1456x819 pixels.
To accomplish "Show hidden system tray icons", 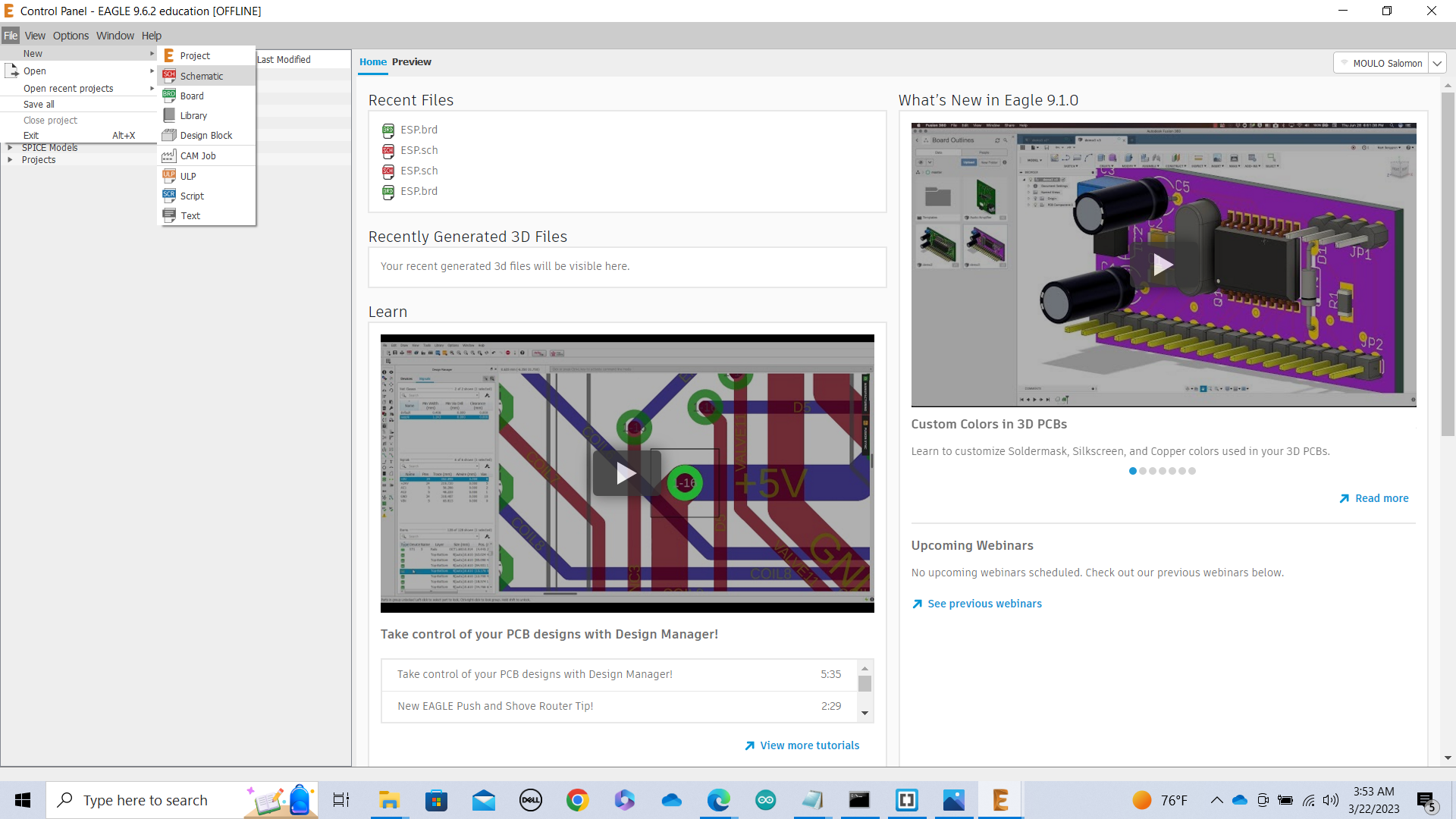I will tap(1216, 800).
